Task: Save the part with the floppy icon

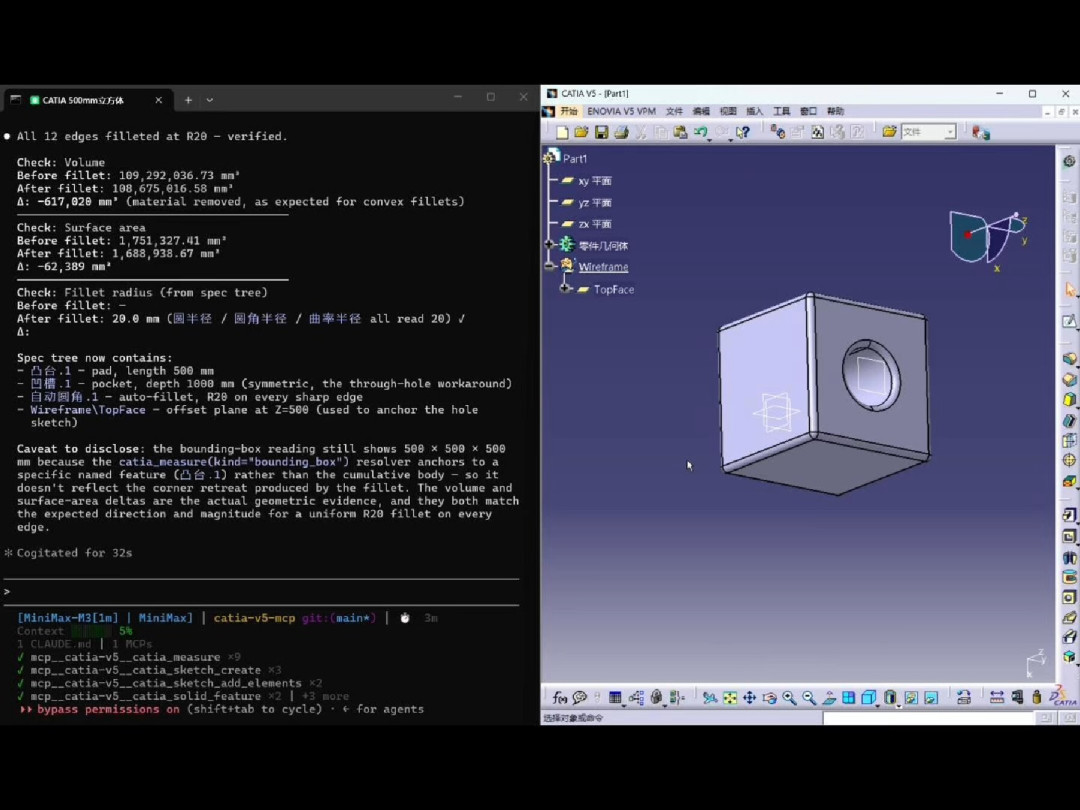Action: tap(601, 132)
